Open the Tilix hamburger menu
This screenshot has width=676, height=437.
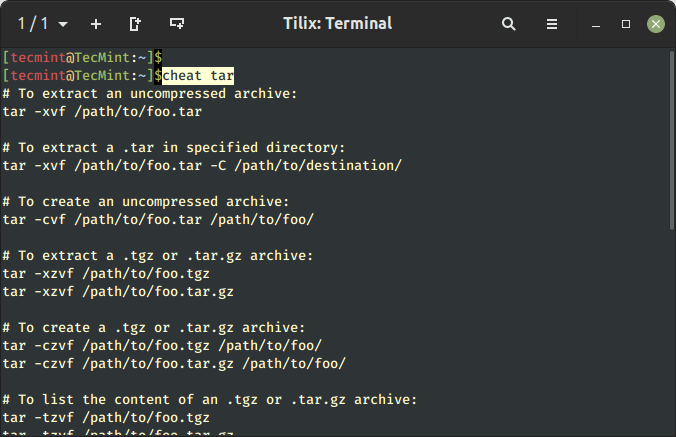[x=552, y=23]
